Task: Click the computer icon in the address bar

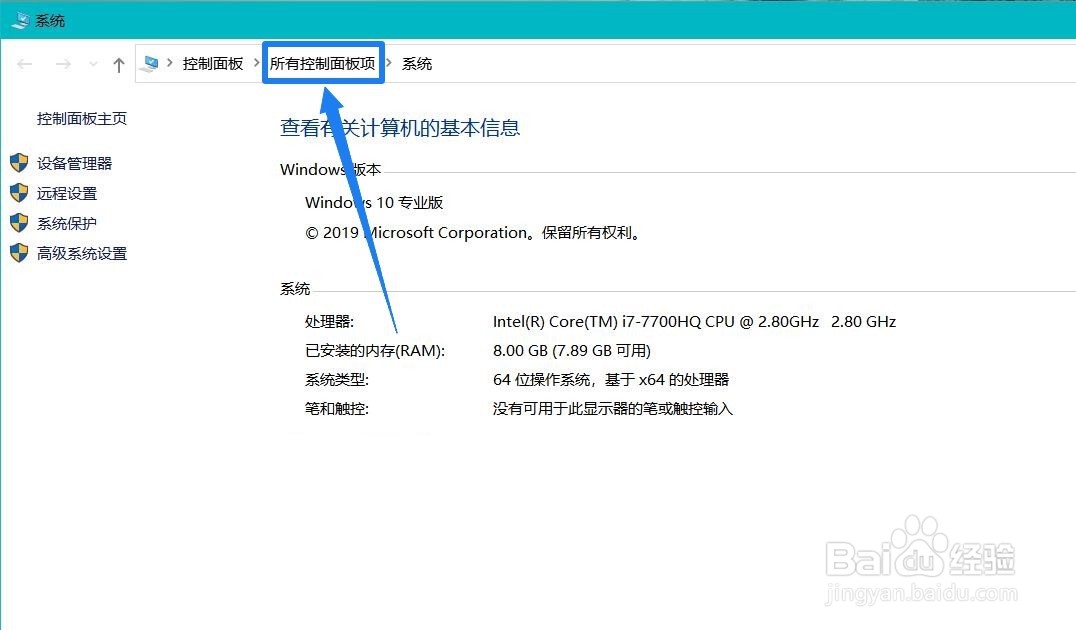Action: (x=152, y=63)
